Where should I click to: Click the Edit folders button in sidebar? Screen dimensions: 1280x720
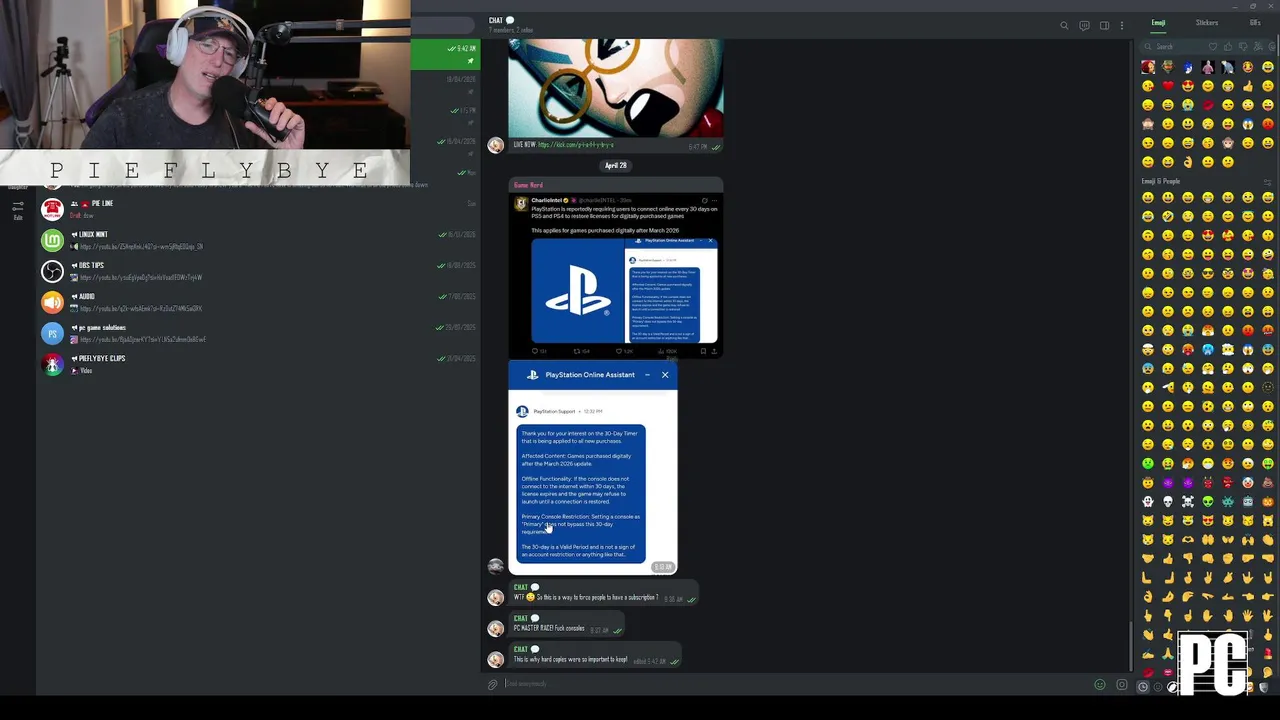click(x=18, y=210)
